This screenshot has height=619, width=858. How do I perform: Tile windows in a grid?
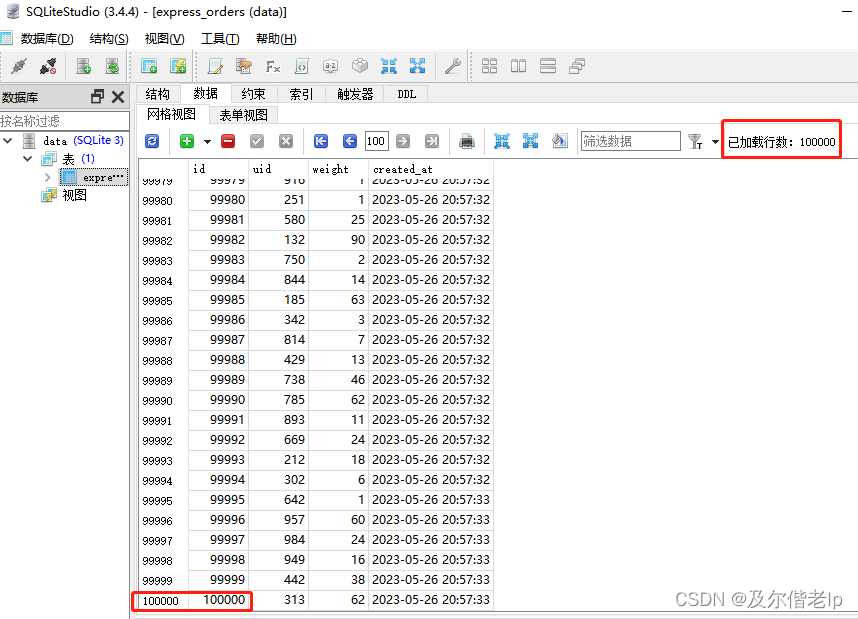pyautogui.click(x=489, y=66)
